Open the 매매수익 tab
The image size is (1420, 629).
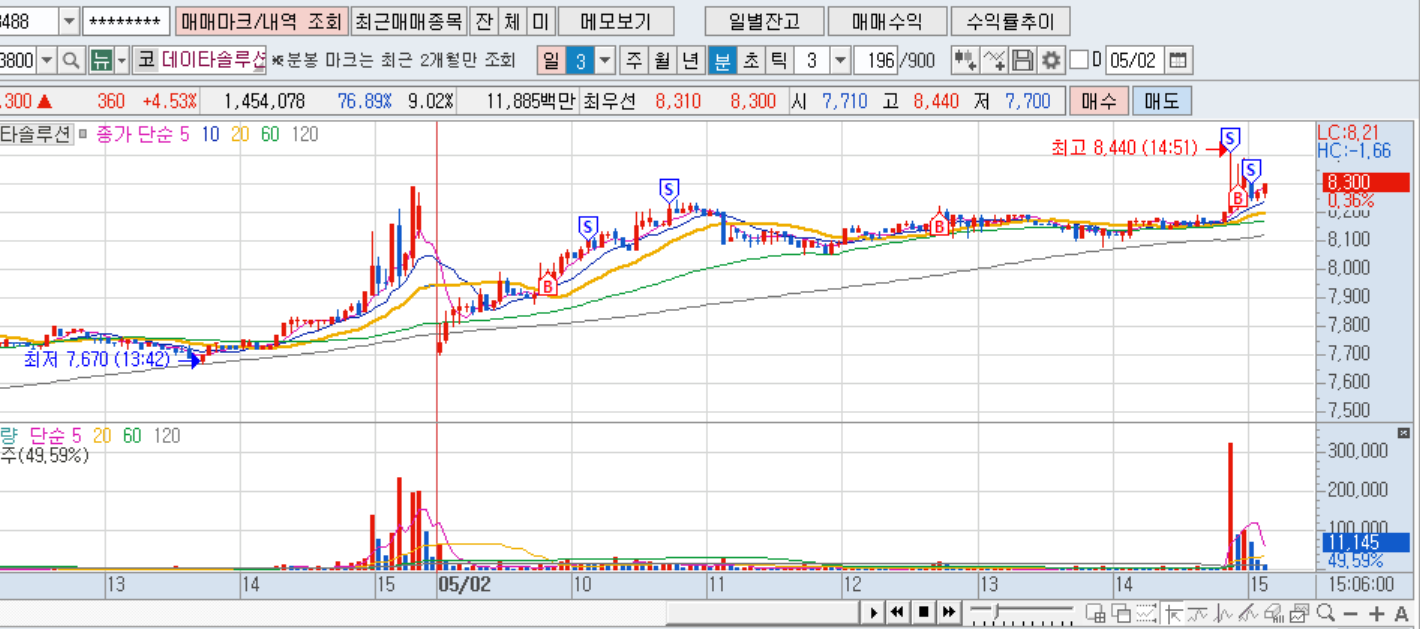[886, 20]
